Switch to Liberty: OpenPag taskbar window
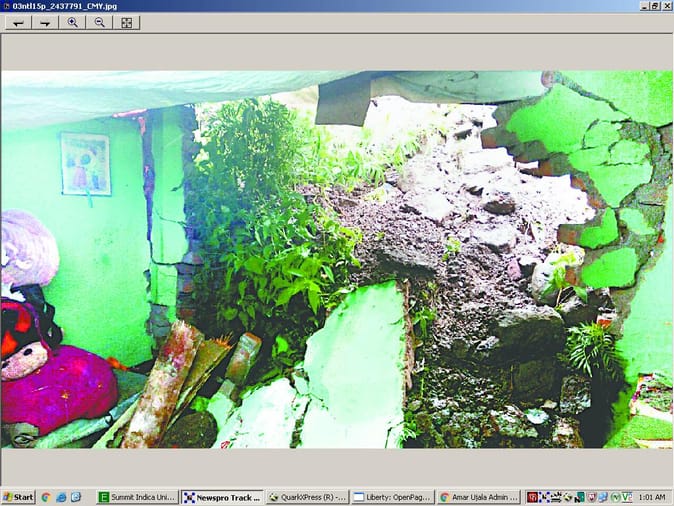Image resolution: width=674 pixels, height=506 pixels. click(392, 497)
